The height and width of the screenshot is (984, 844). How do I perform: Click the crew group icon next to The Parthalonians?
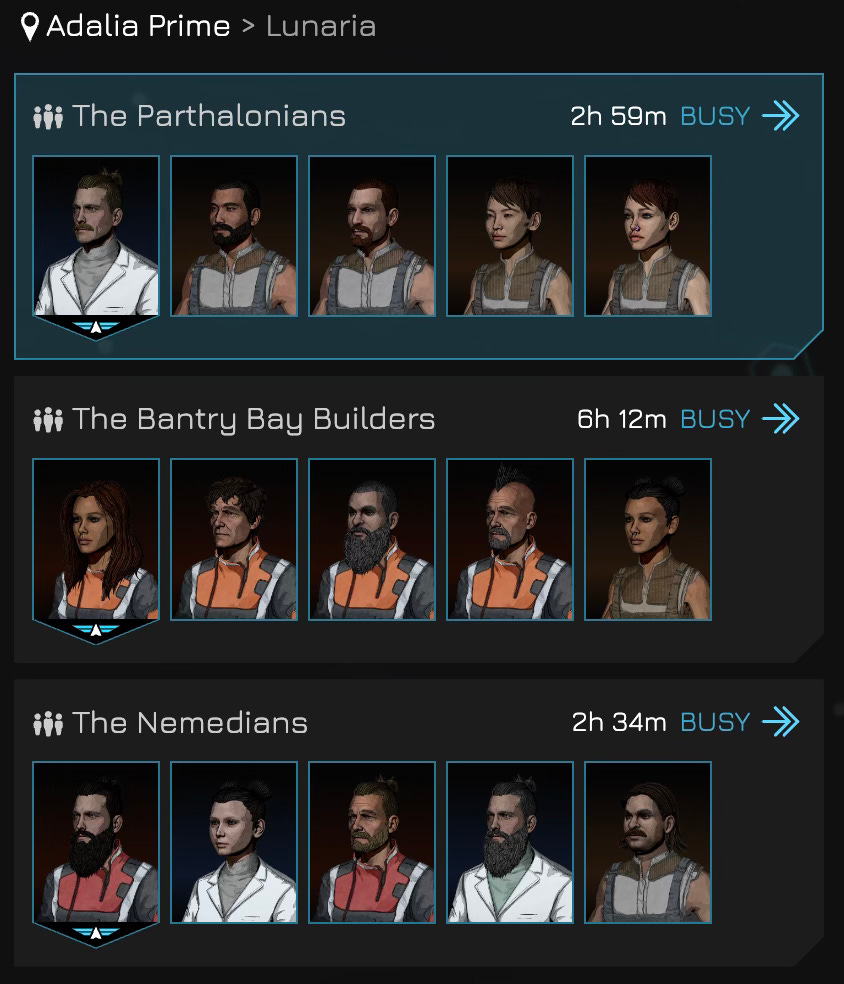coord(48,117)
